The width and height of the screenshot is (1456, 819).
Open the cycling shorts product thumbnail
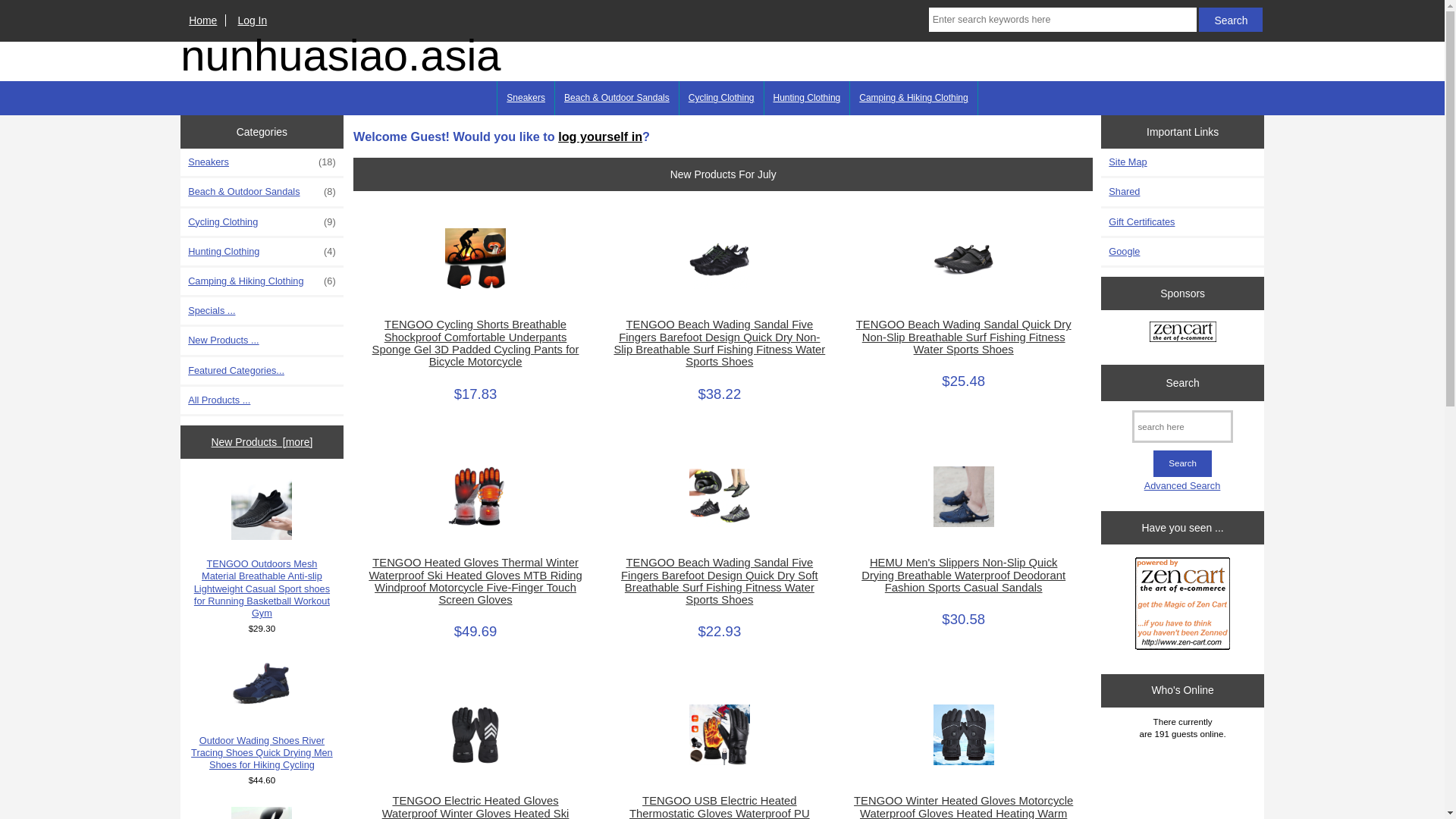[x=475, y=259]
